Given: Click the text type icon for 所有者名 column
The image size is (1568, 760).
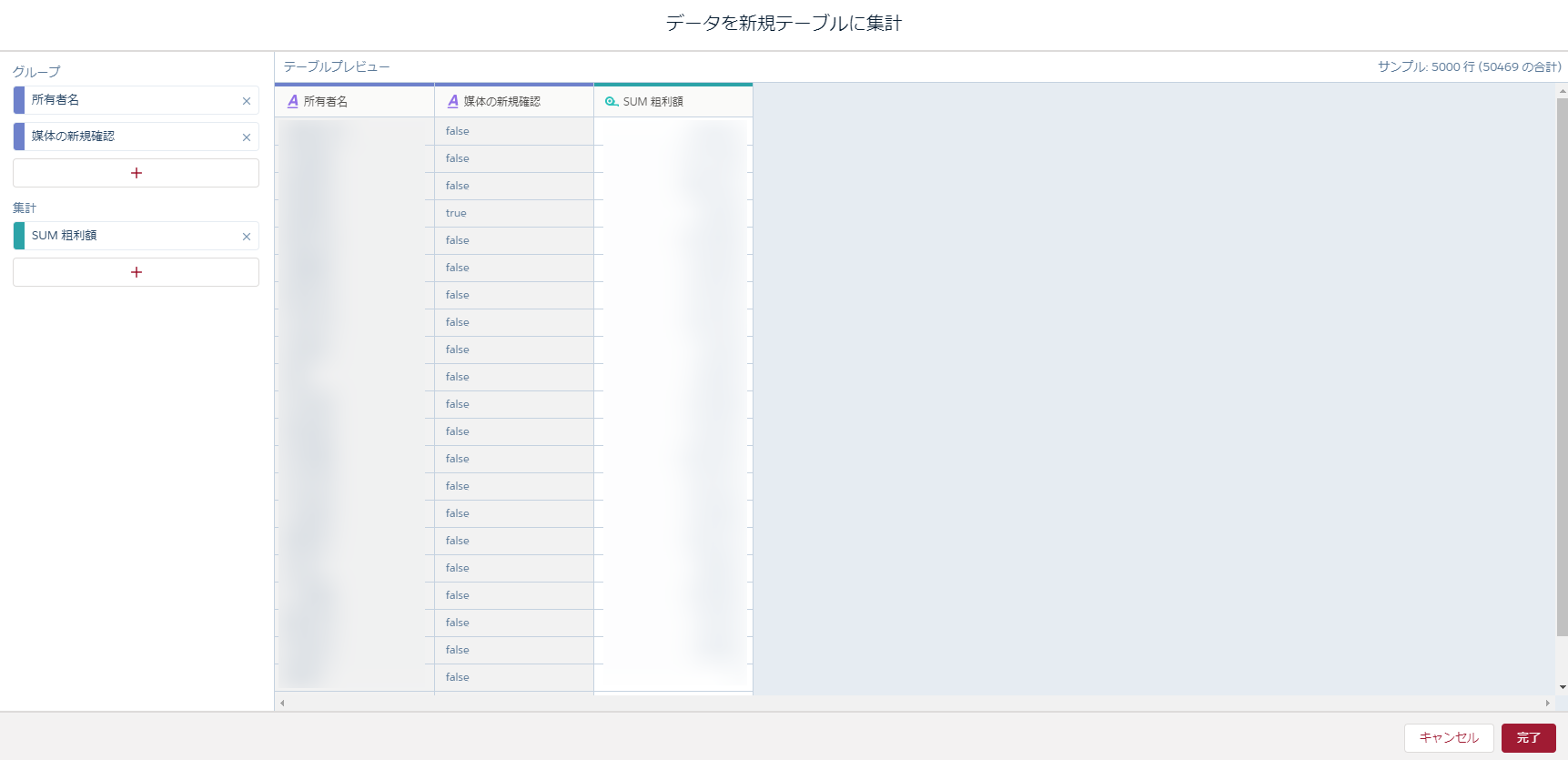Looking at the screenshot, I should pyautogui.click(x=293, y=102).
